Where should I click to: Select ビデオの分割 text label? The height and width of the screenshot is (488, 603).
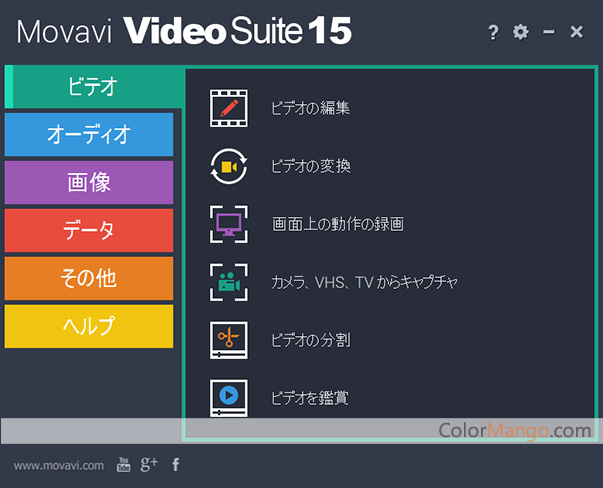point(311,340)
